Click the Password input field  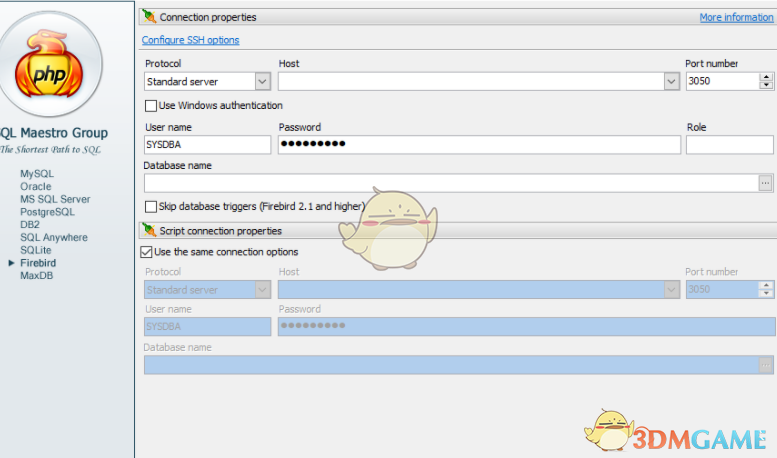coord(479,145)
